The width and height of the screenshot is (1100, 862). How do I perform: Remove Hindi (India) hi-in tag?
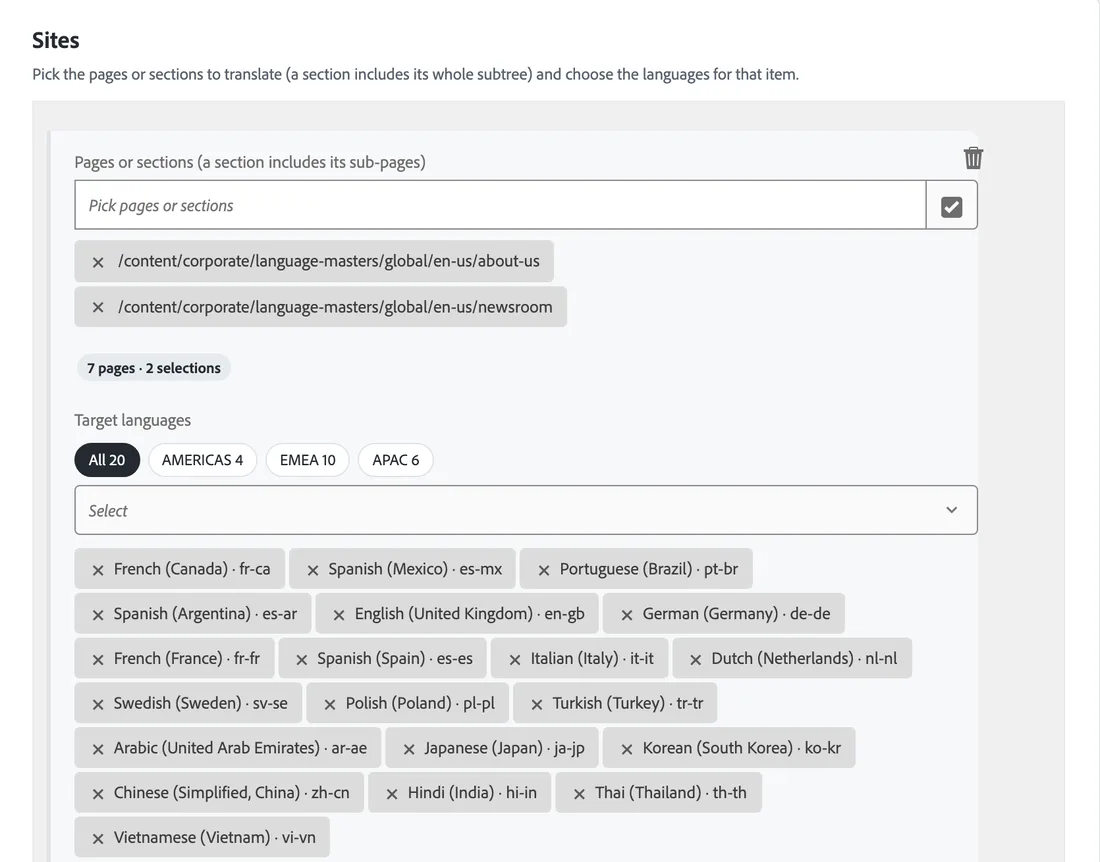coord(392,794)
